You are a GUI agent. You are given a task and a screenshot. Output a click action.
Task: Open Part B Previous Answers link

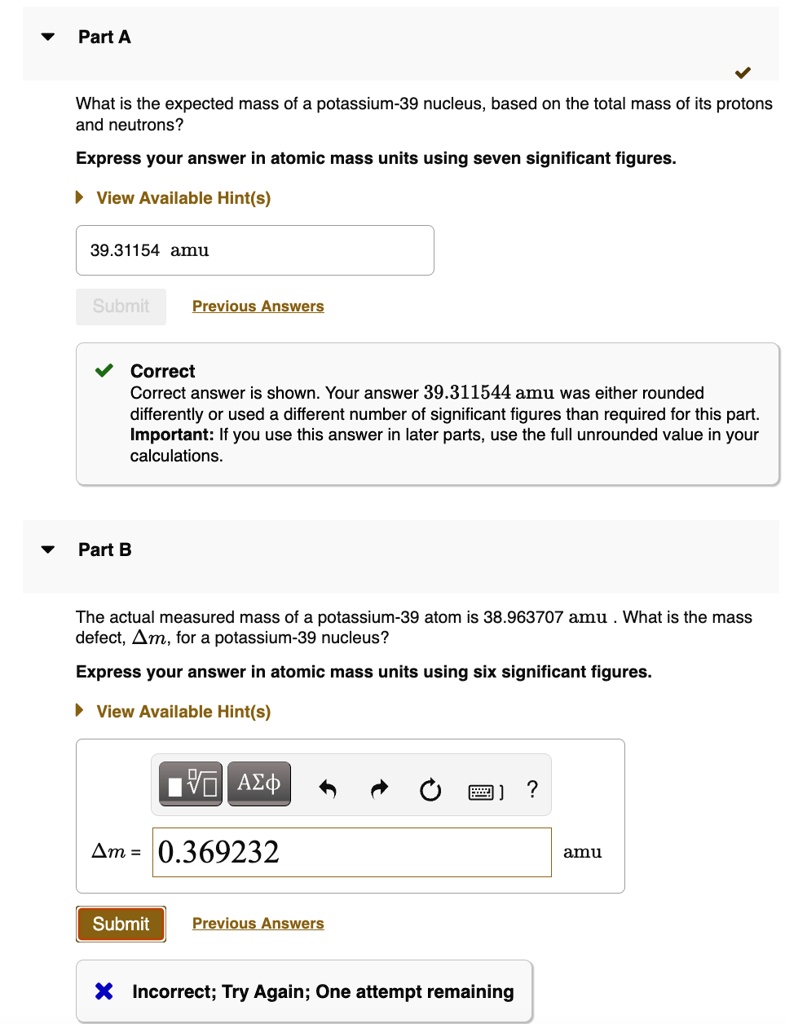[258, 924]
